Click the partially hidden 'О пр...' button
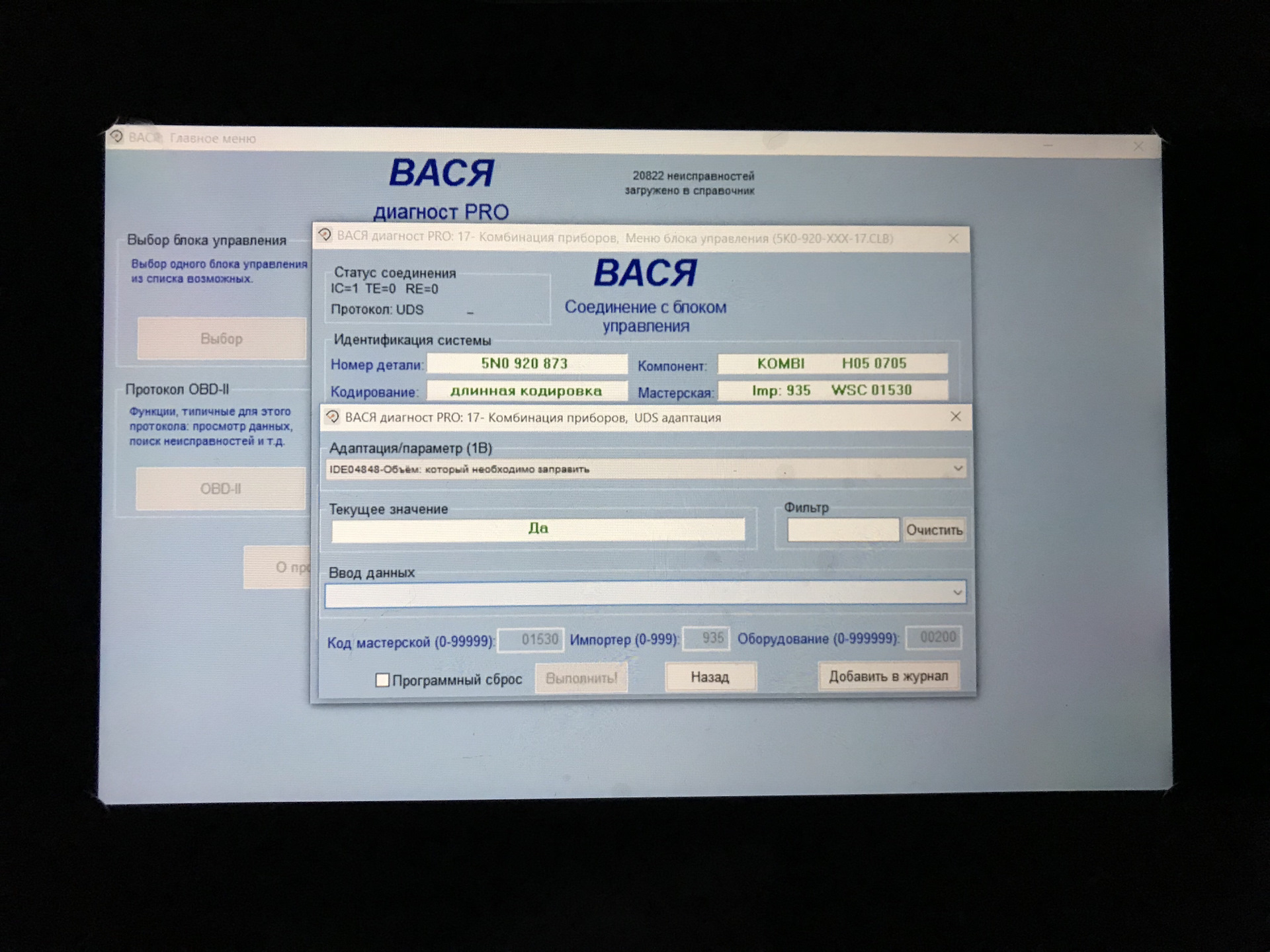Screen dimensions: 1270x952 (277, 567)
